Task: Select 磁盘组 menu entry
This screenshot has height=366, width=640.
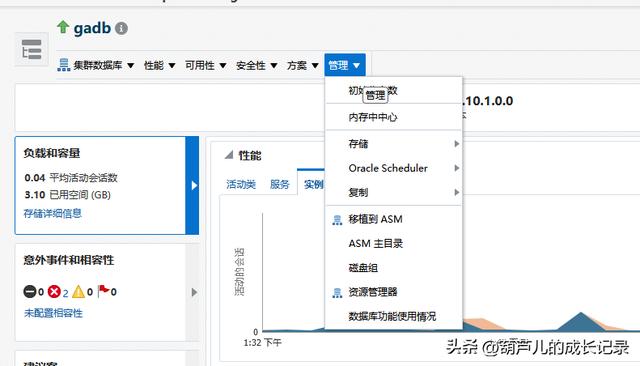Action: (394, 268)
